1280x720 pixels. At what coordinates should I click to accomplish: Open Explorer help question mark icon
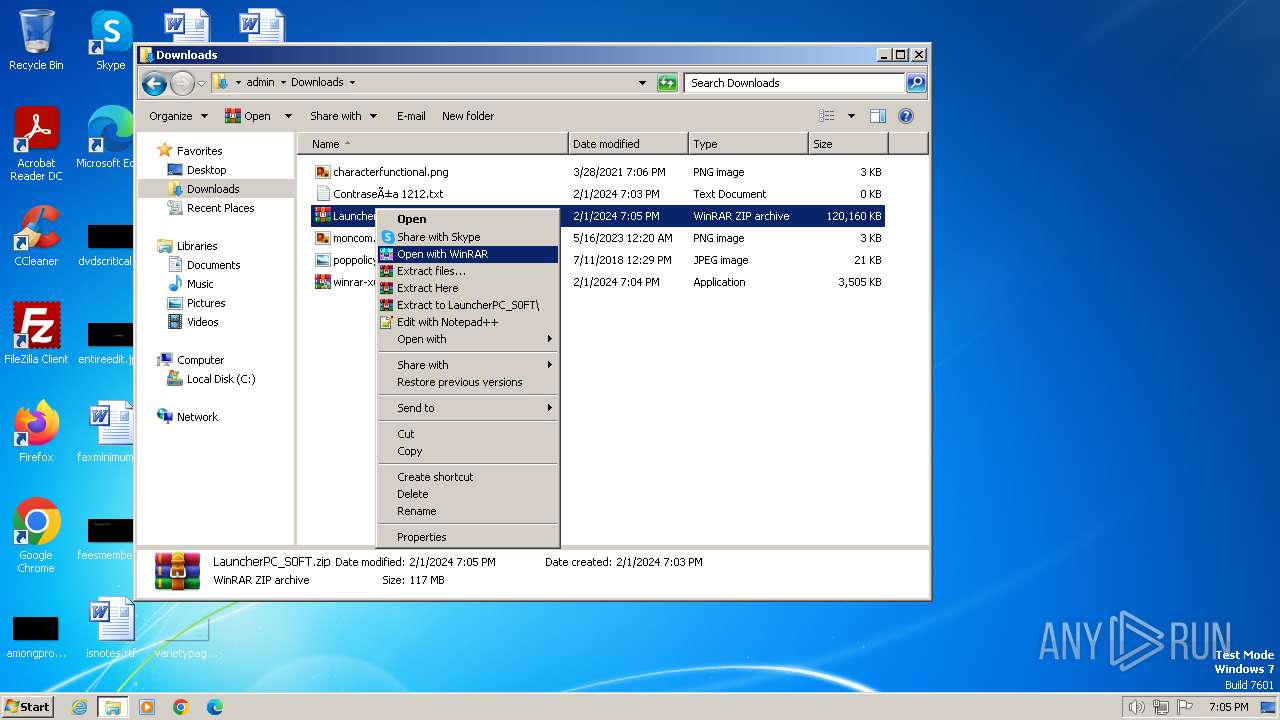(906, 116)
